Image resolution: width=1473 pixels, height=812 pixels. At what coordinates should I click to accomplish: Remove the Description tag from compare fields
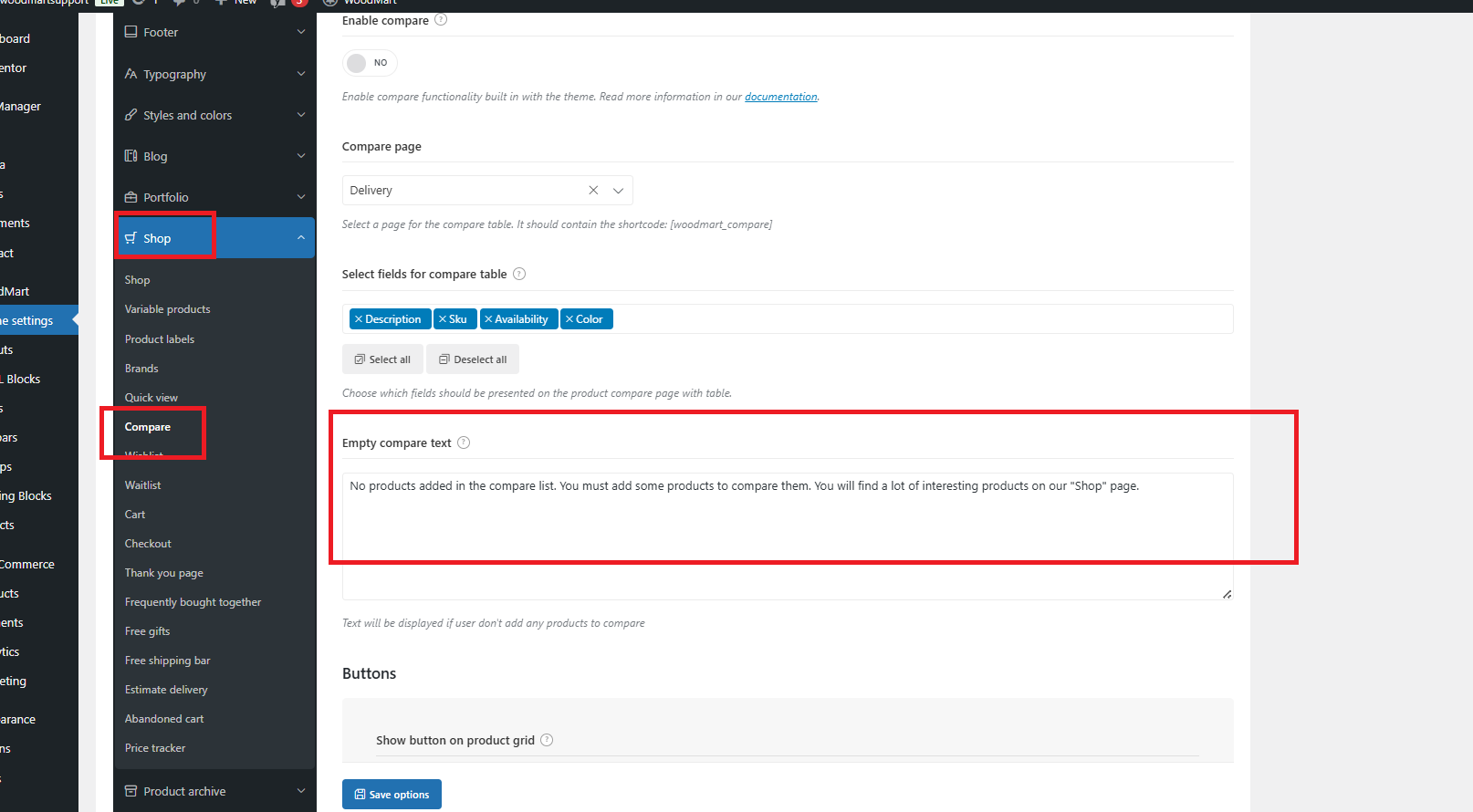(359, 319)
